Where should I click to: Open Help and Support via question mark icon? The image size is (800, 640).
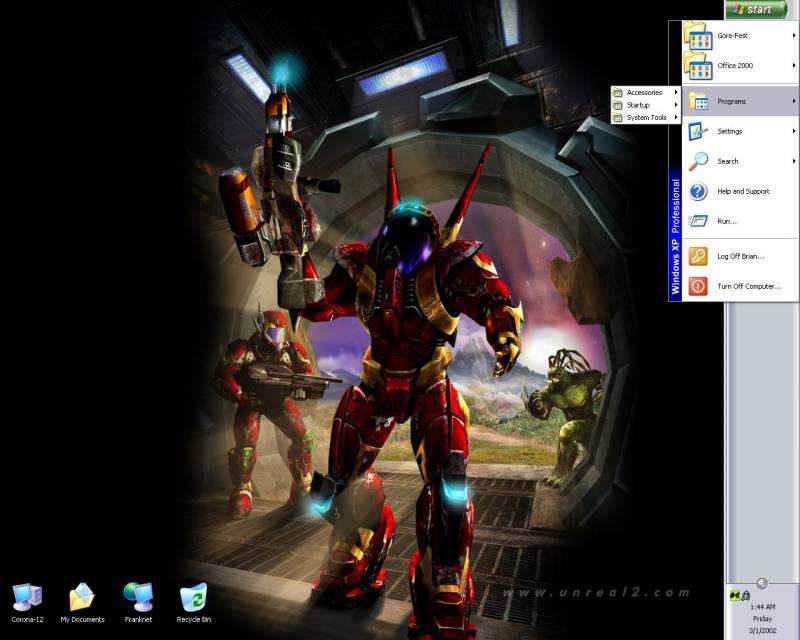[x=697, y=191]
